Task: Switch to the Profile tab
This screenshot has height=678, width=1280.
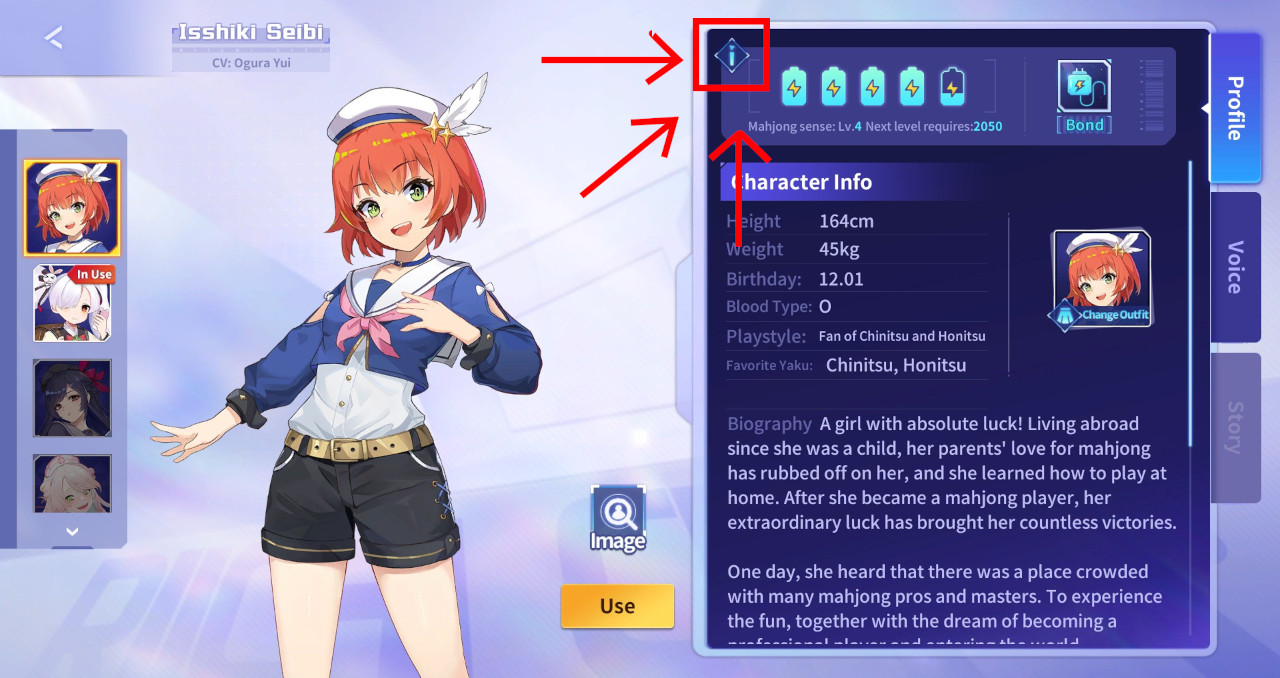Action: pyautogui.click(x=1235, y=108)
